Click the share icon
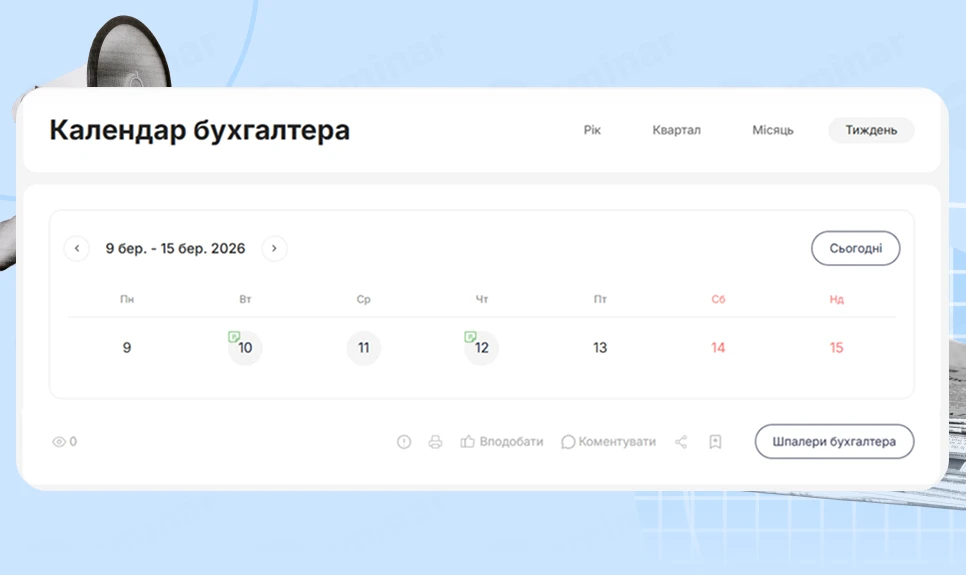The width and height of the screenshot is (966, 575). click(681, 442)
